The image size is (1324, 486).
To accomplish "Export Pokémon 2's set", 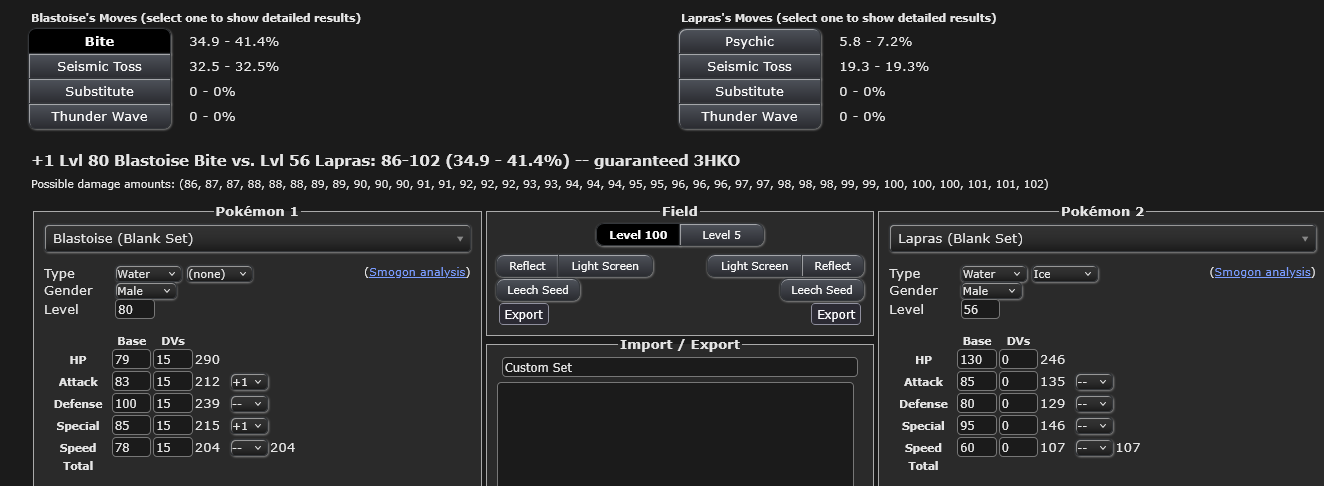I will [x=836, y=314].
